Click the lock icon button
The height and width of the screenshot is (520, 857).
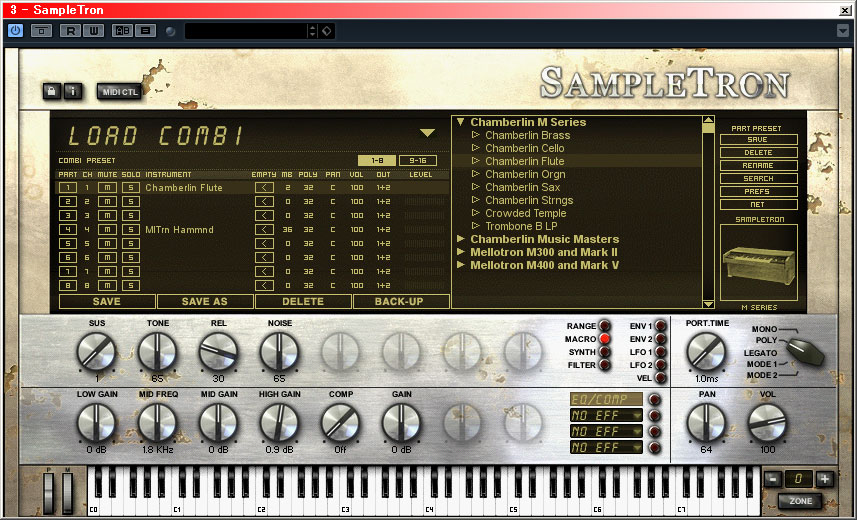(x=51, y=91)
